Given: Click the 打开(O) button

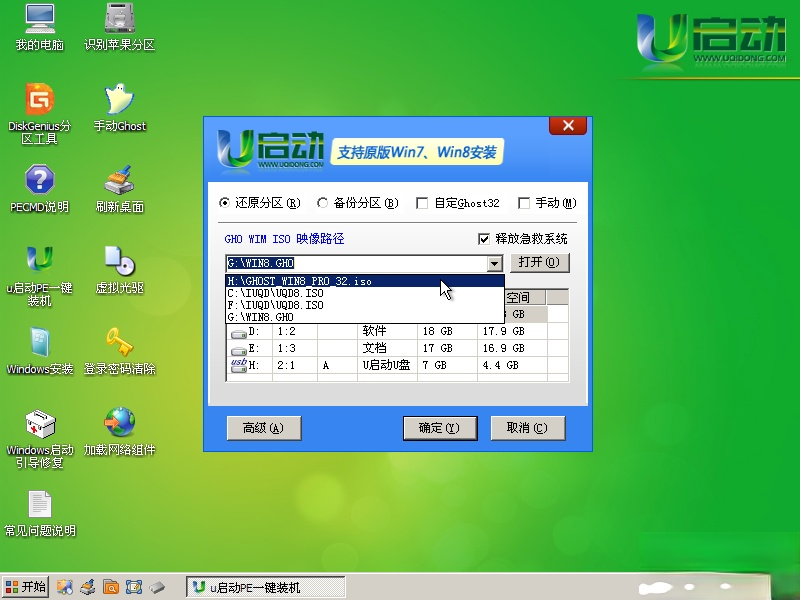Looking at the screenshot, I should [x=540, y=263].
